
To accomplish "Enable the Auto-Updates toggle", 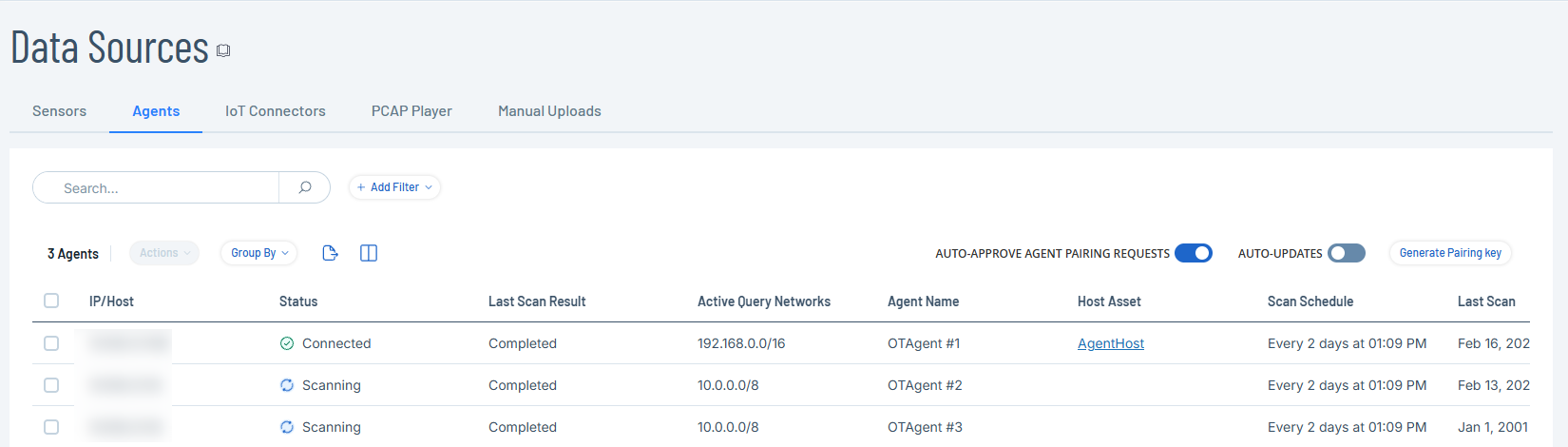I will pos(1346,253).
